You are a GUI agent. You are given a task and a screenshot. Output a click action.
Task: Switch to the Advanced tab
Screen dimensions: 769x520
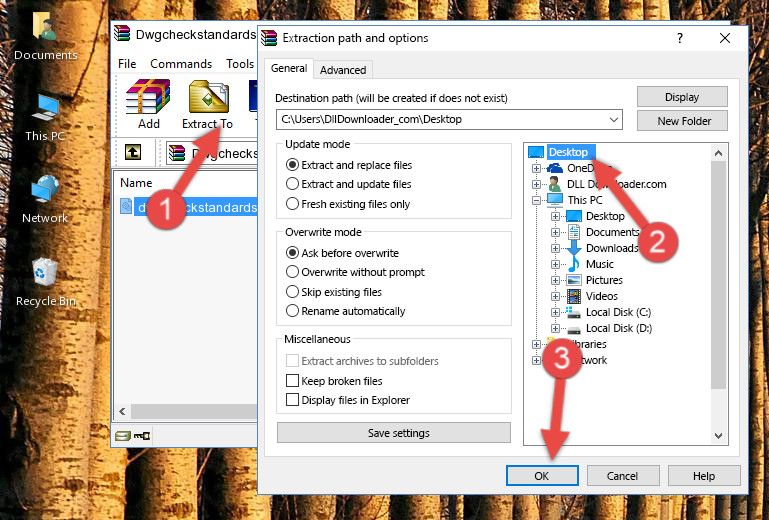343,70
